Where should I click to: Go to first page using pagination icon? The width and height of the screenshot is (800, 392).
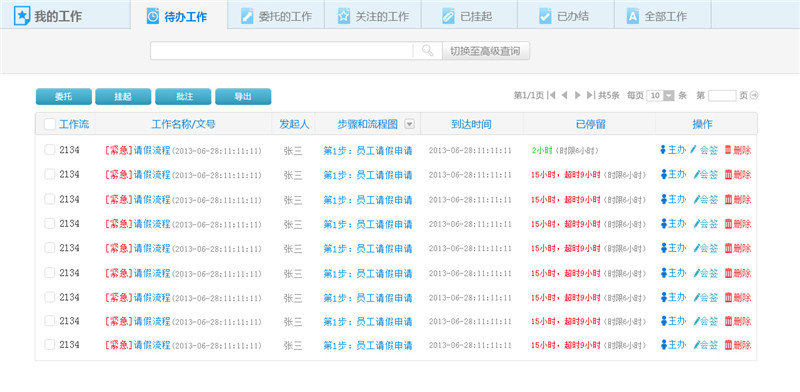[552, 95]
